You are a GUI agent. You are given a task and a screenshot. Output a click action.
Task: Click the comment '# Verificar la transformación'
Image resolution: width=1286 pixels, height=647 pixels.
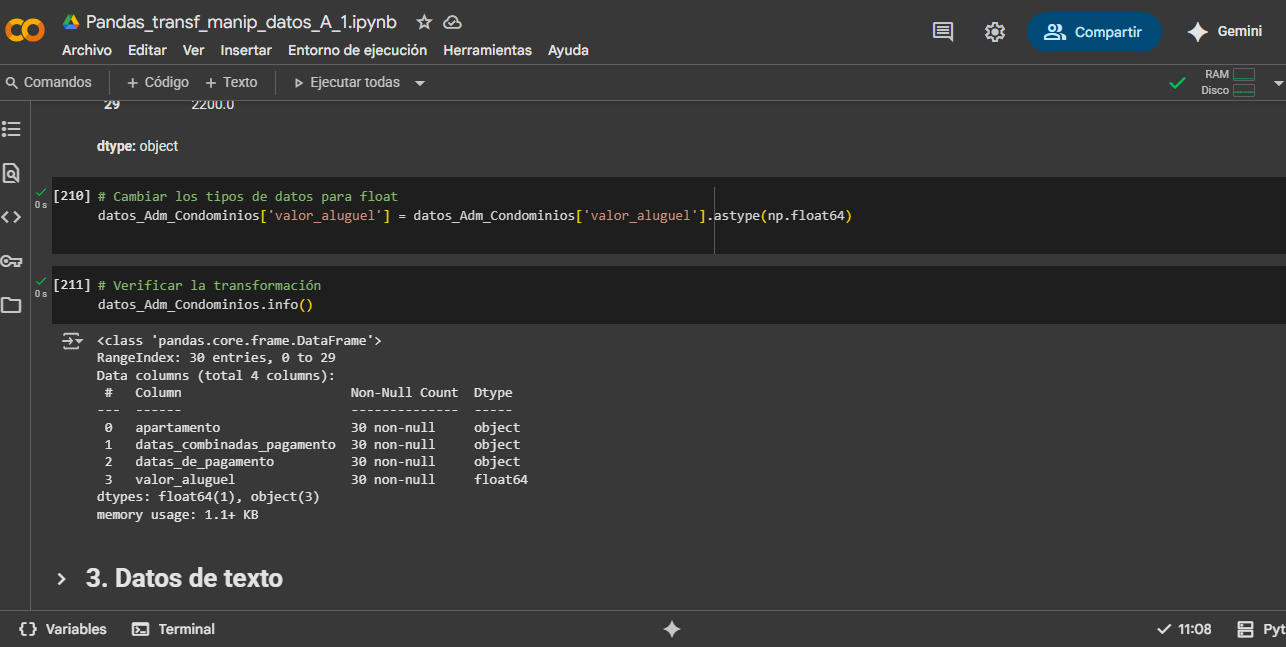(x=209, y=286)
